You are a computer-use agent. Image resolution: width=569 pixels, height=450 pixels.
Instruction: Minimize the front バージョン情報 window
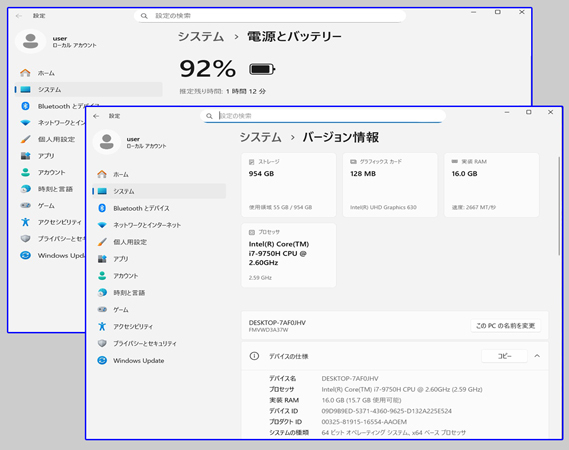[507, 112]
